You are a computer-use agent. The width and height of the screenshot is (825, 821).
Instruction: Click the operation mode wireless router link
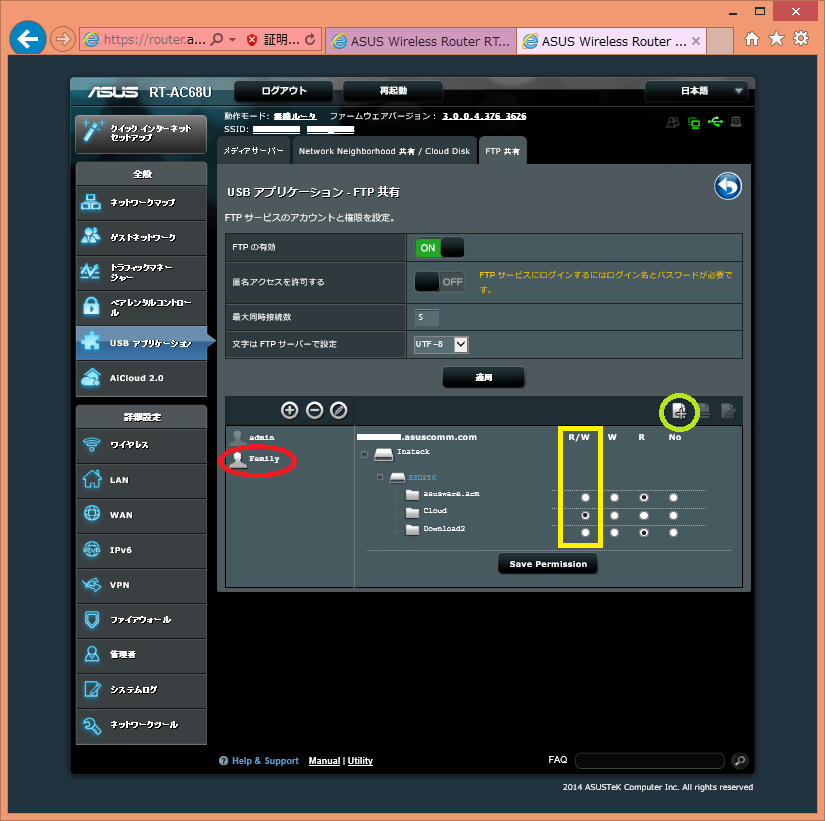coord(295,116)
